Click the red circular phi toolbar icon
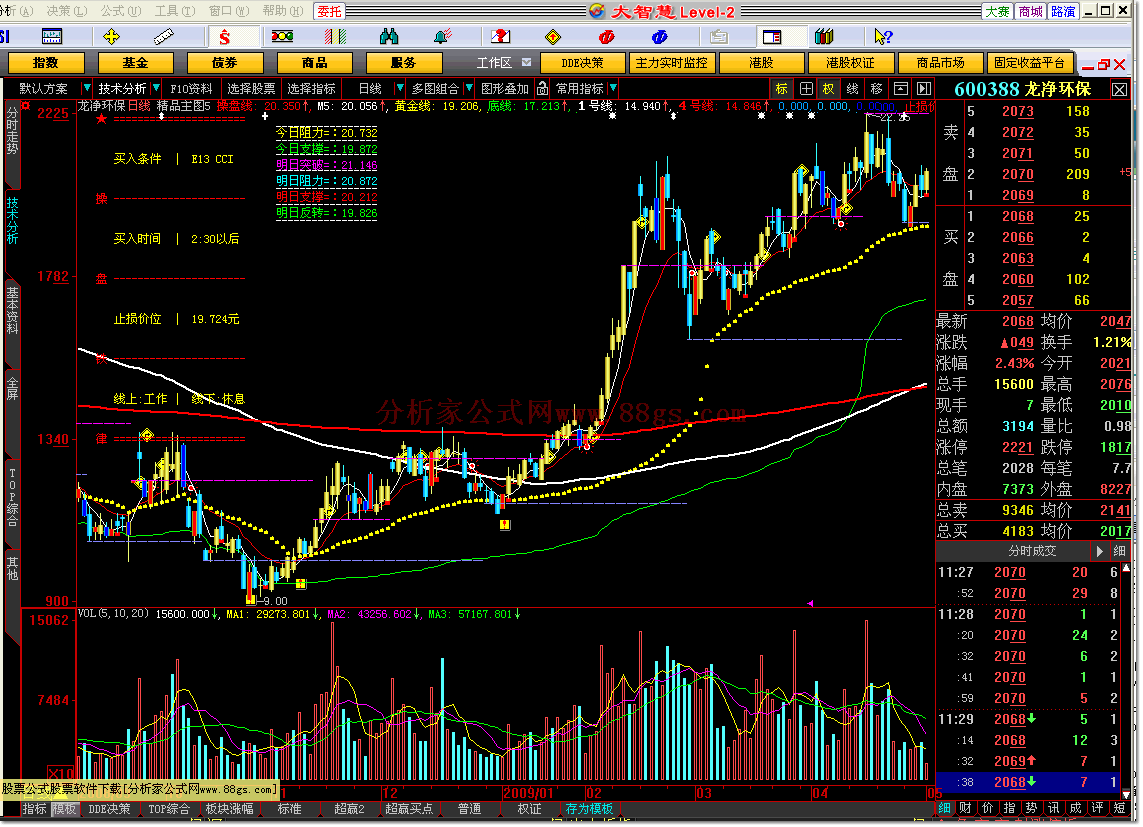 click(x=606, y=36)
